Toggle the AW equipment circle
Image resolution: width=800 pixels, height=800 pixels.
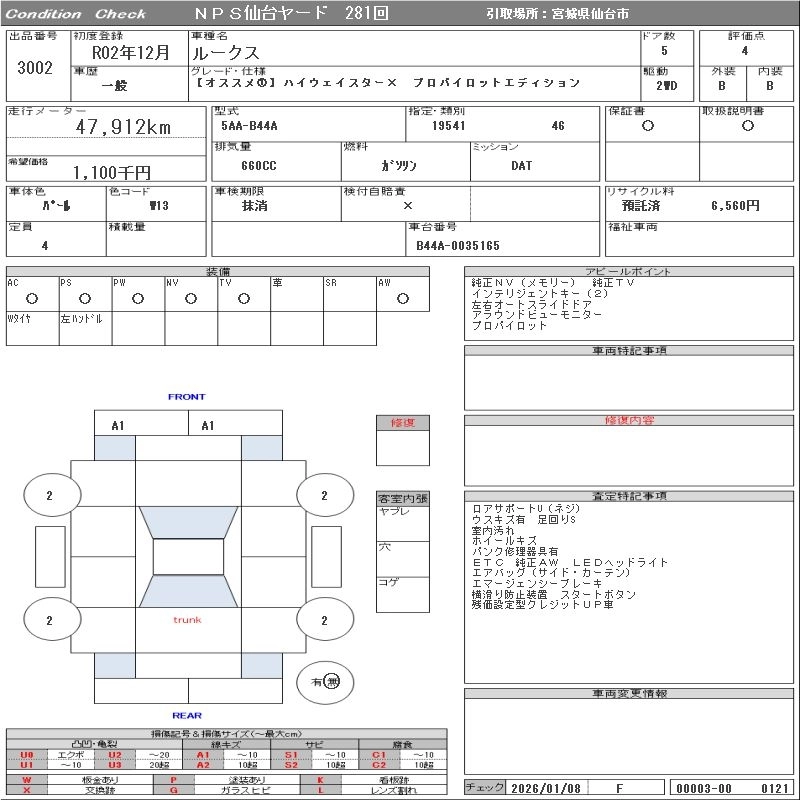pos(402,298)
